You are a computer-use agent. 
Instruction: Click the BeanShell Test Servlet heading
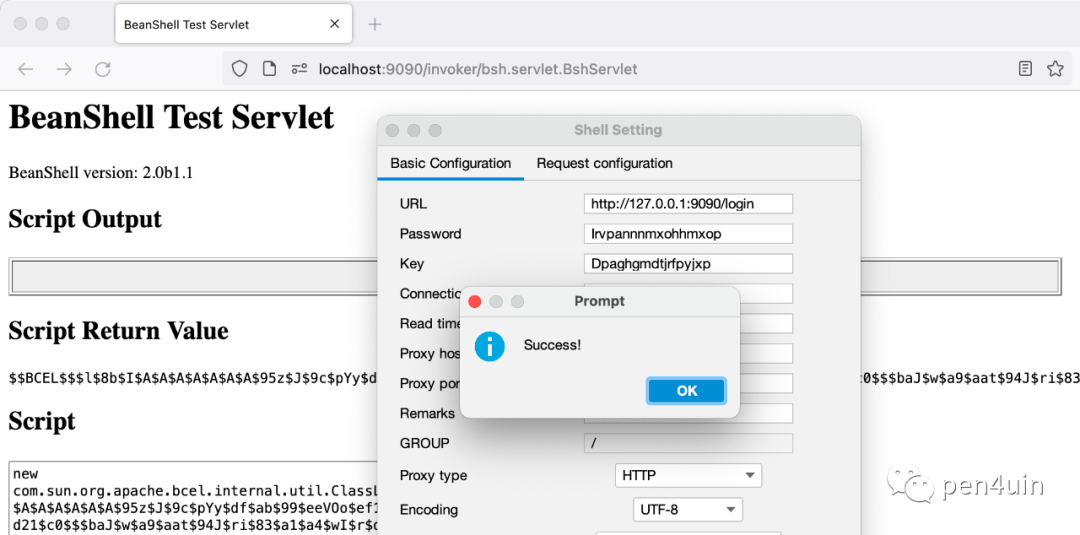pyautogui.click(x=172, y=117)
